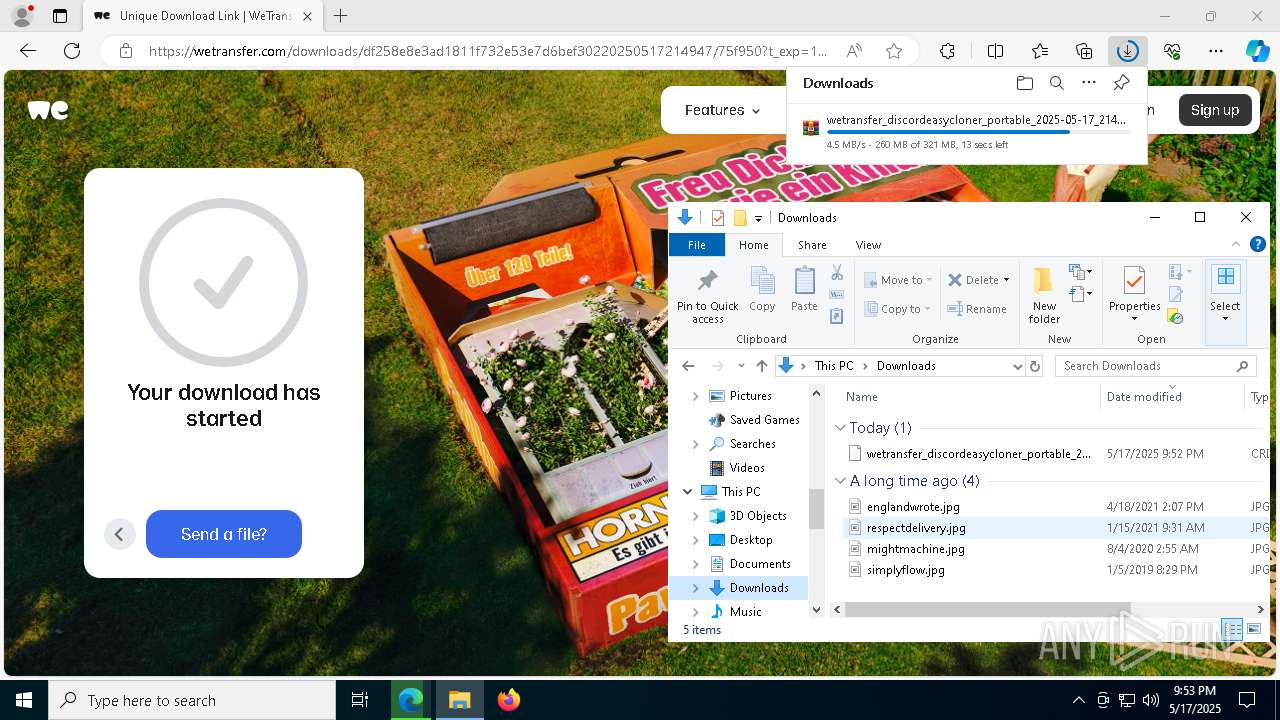Click the file list horizontal scrollbar
Viewport: 1280px width, 720px height.
tap(988, 609)
